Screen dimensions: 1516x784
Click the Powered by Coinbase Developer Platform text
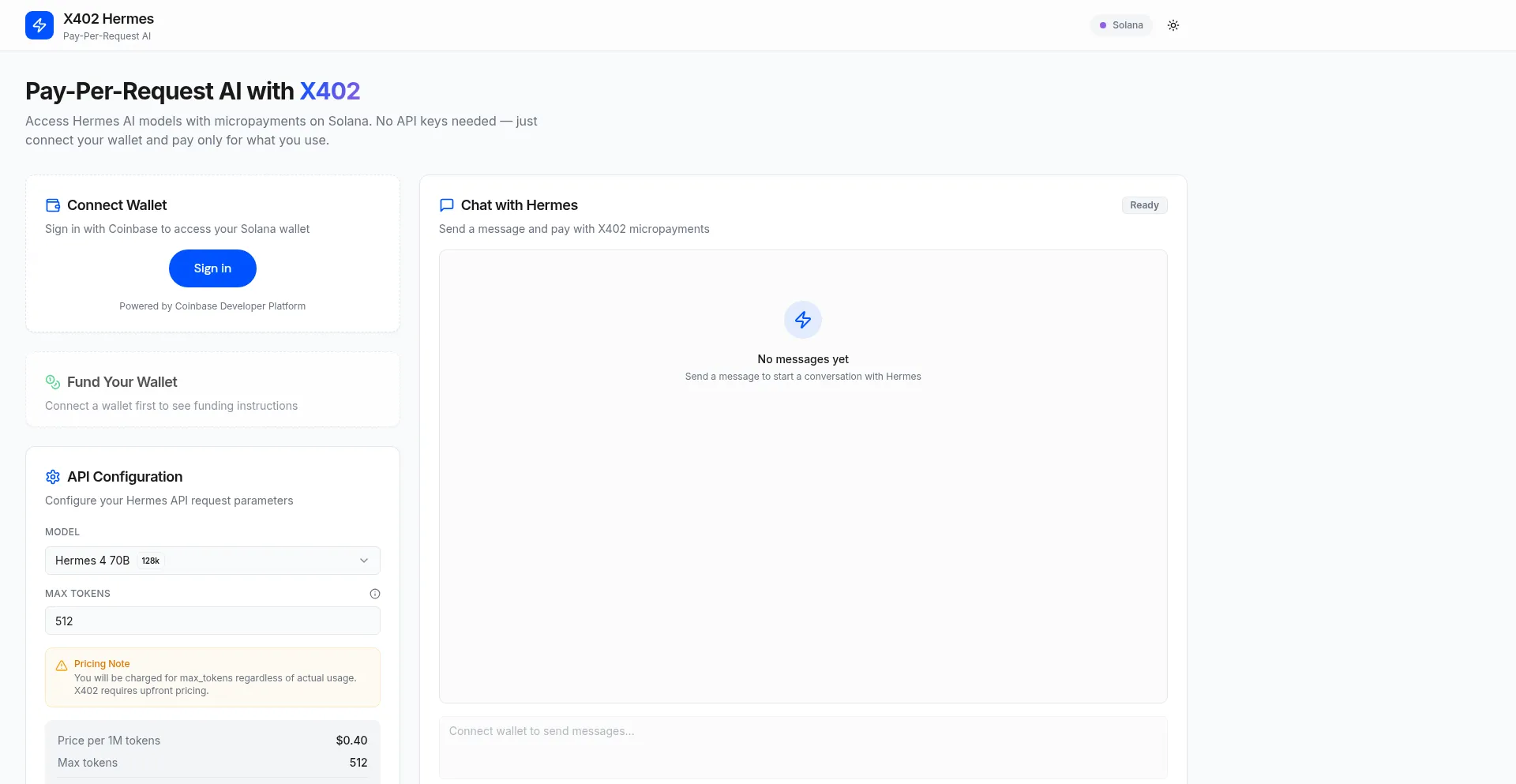pos(212,306)
